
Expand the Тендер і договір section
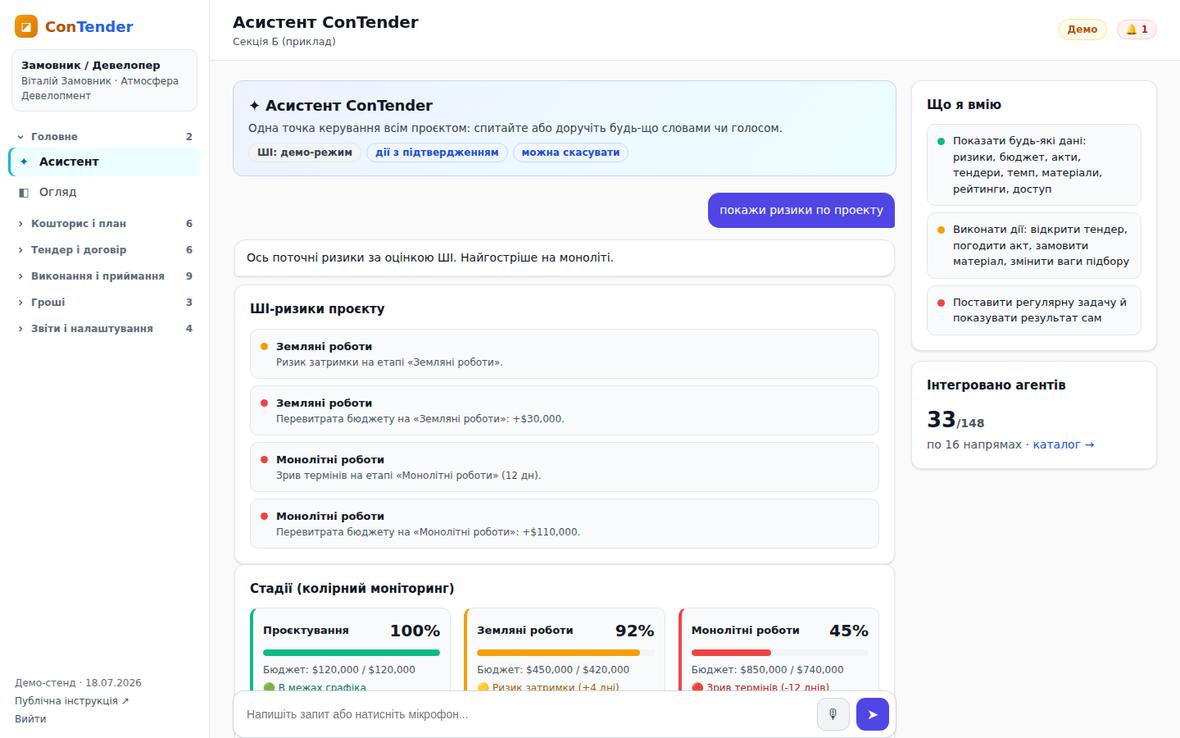[x=105, y=250]
